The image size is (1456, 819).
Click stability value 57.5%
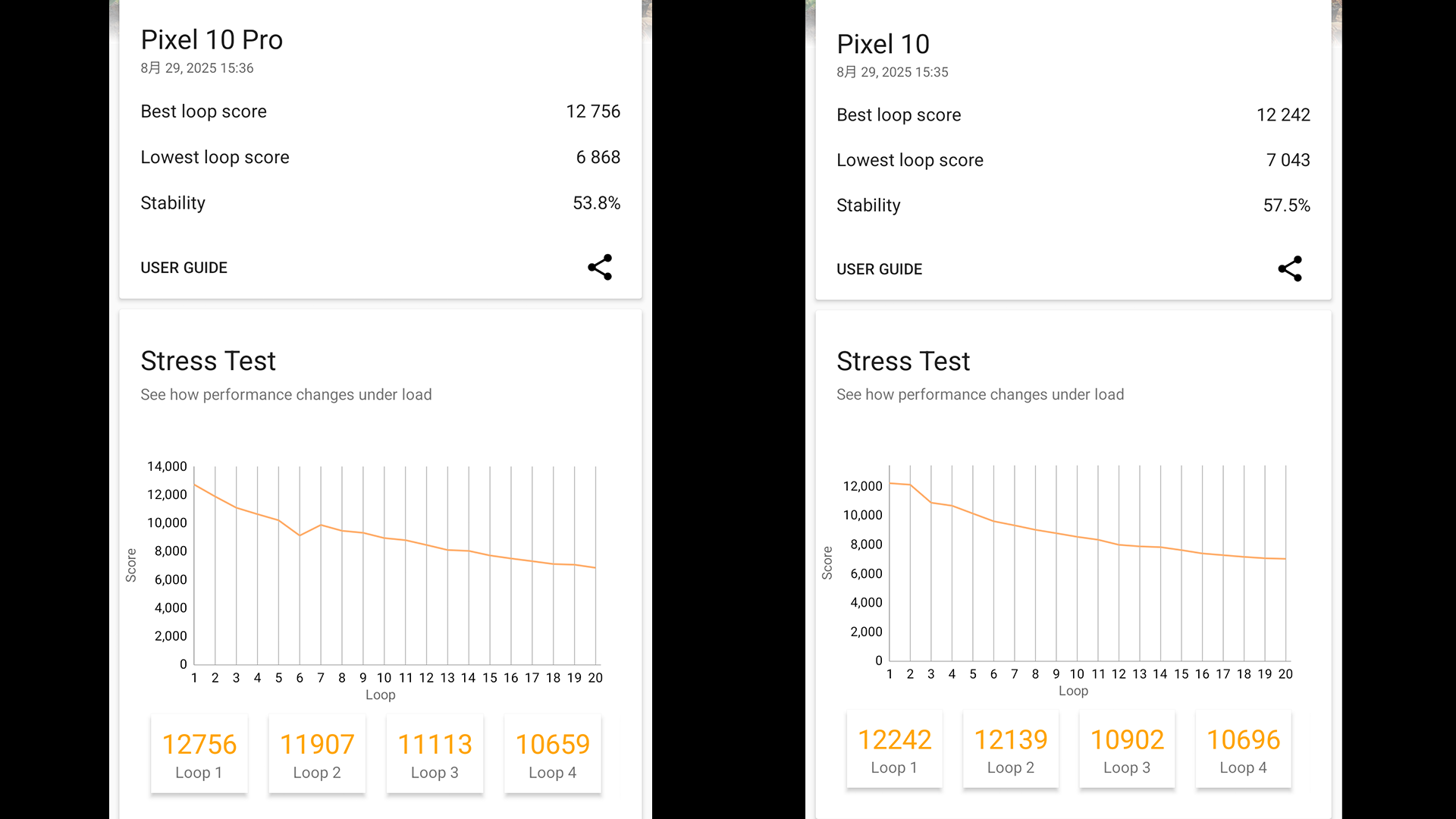(x=1287, y=205)
